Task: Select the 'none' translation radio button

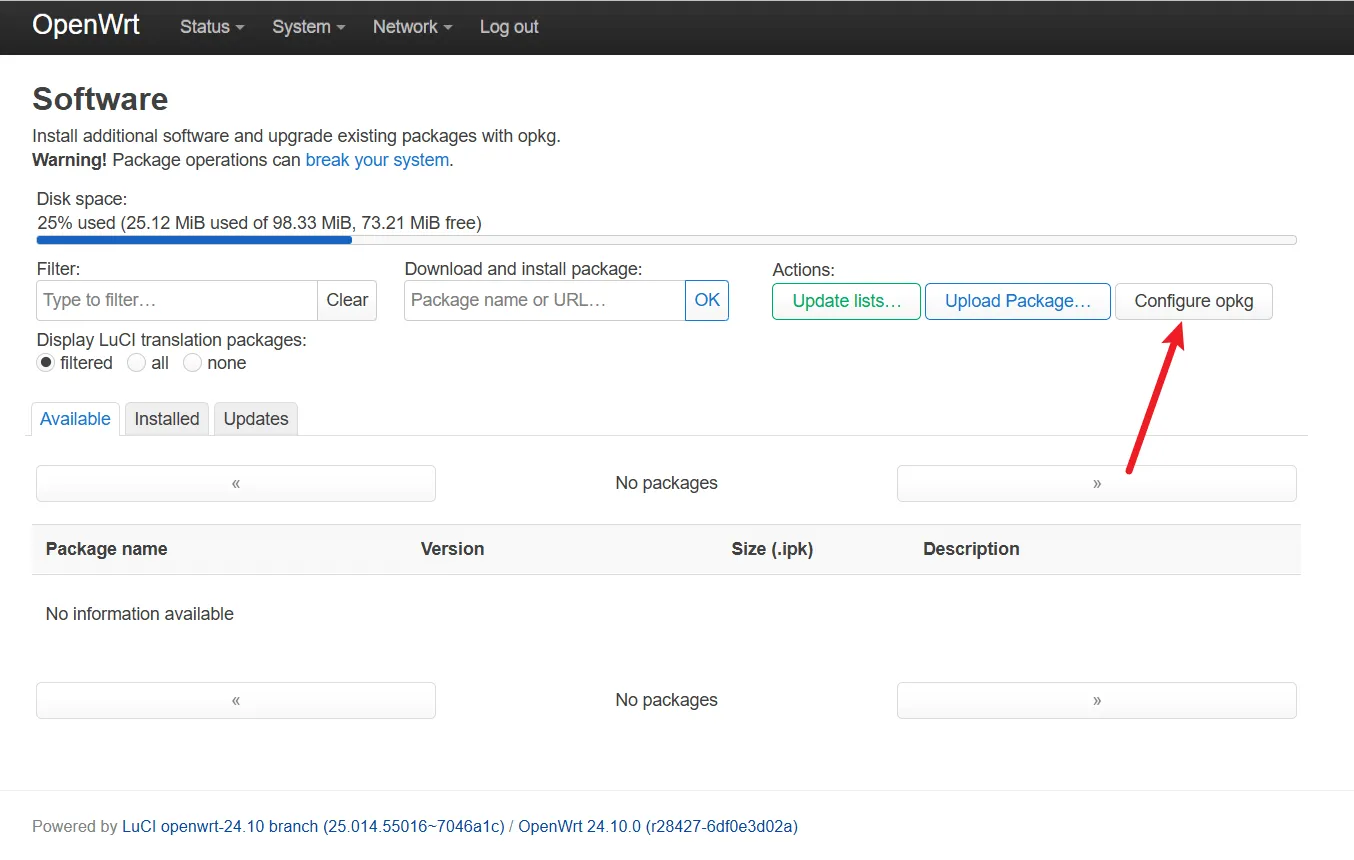Action: point(193,363)
